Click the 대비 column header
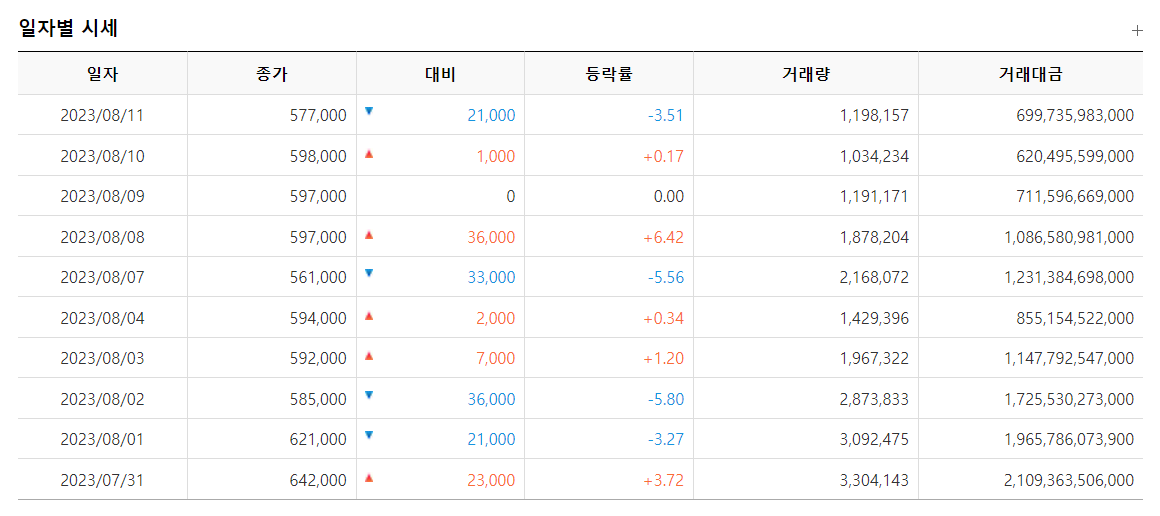The width and height of the screenshot is (1160, 516). point(440,73)
